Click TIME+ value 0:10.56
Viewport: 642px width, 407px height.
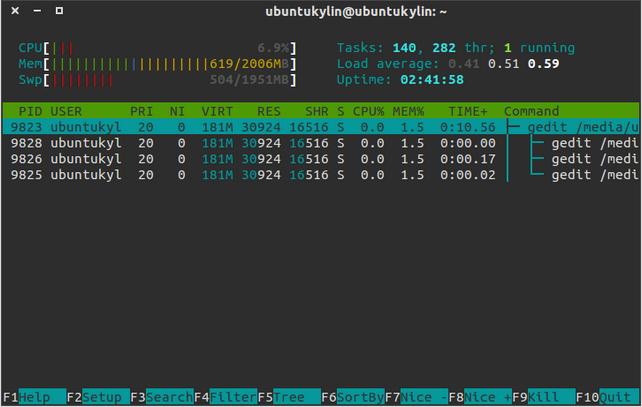tap(468, 127)
